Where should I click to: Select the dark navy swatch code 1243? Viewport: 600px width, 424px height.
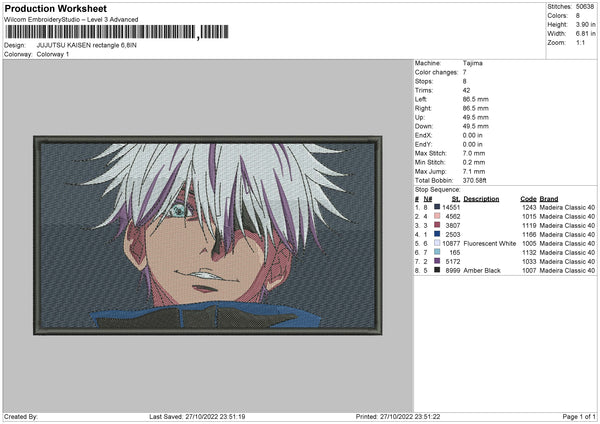pos(437,207)
